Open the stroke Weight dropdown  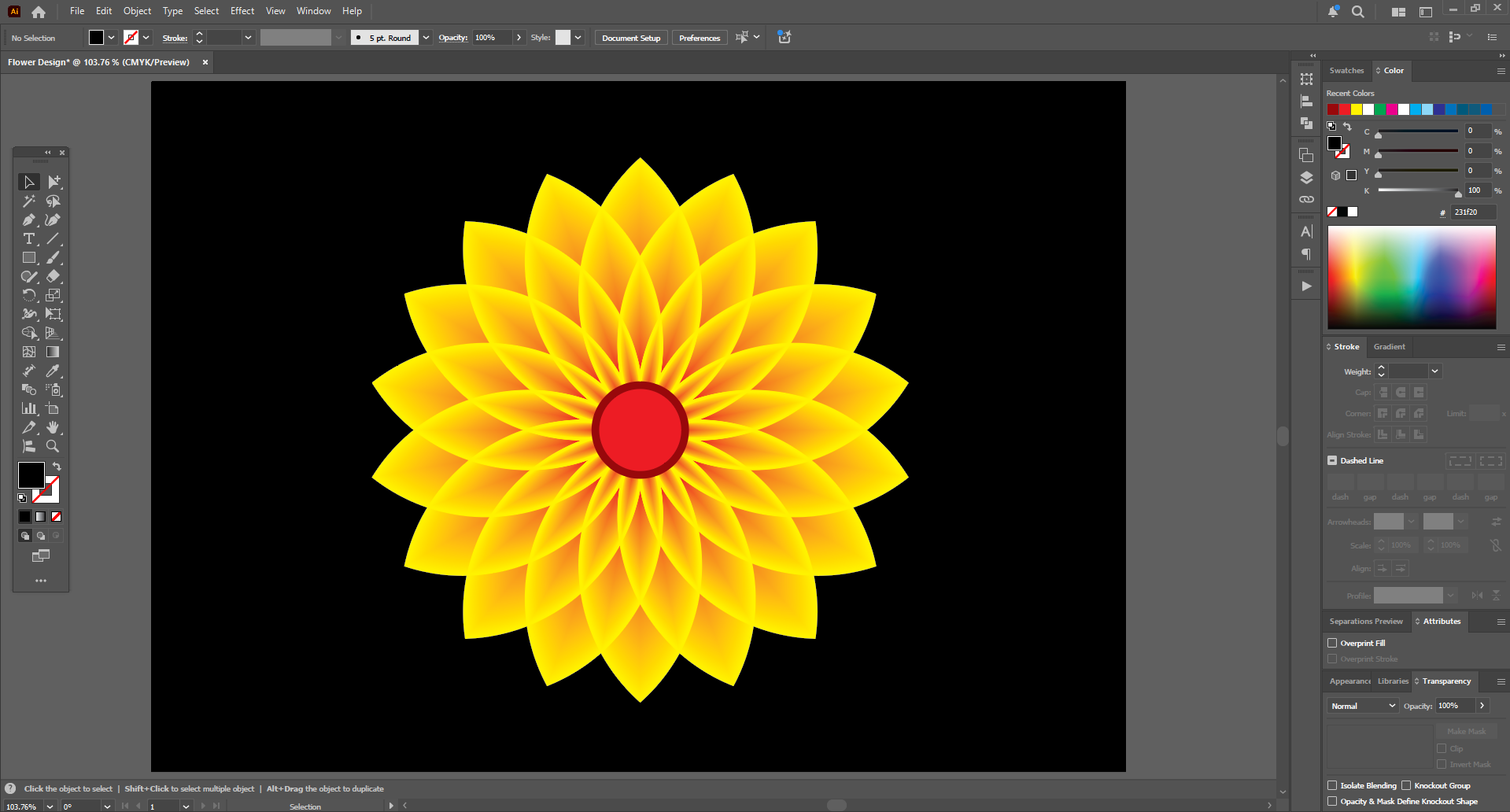point(1434,371)
